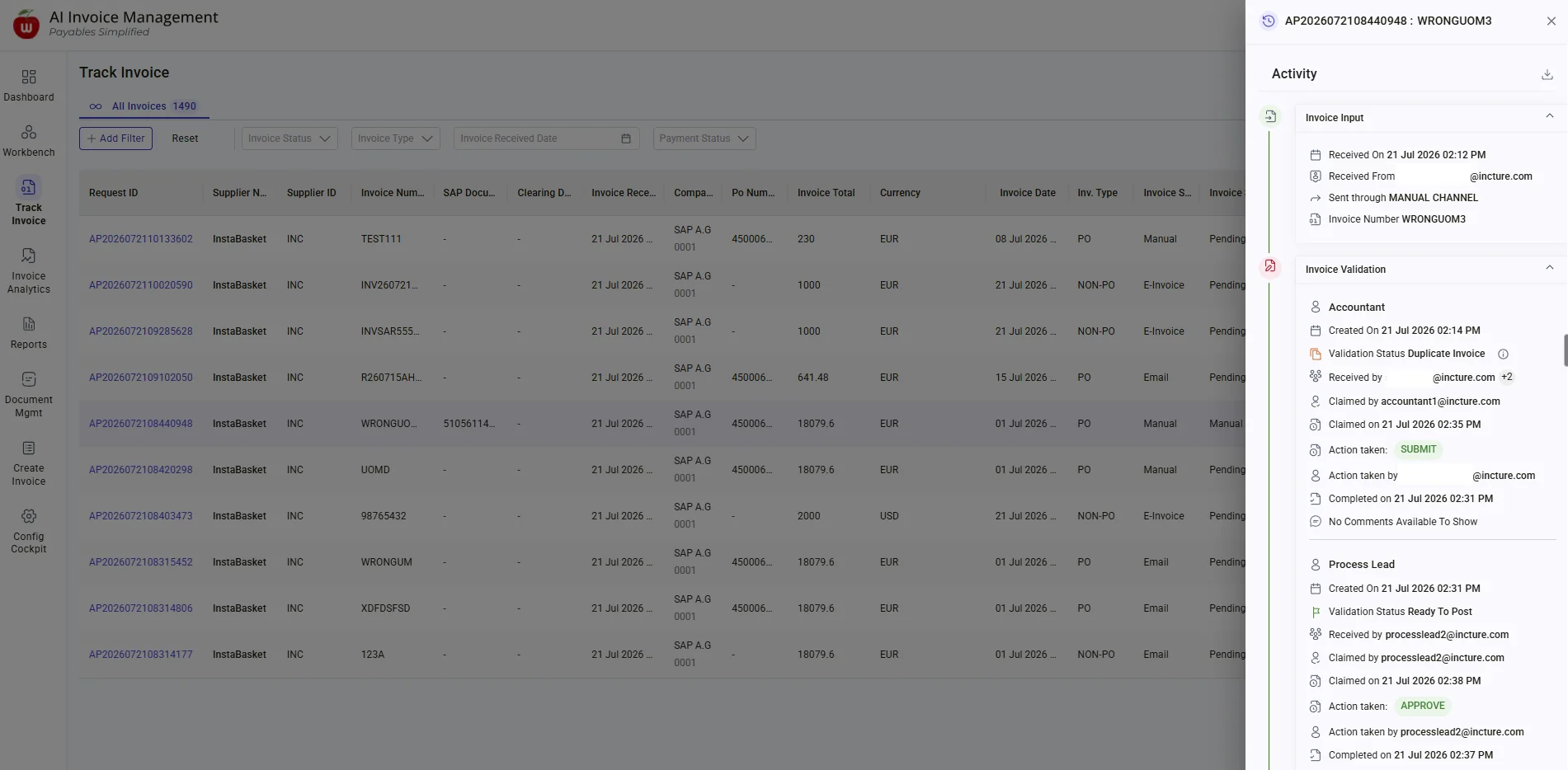Click the Currency column header

[x=900, y=193]
